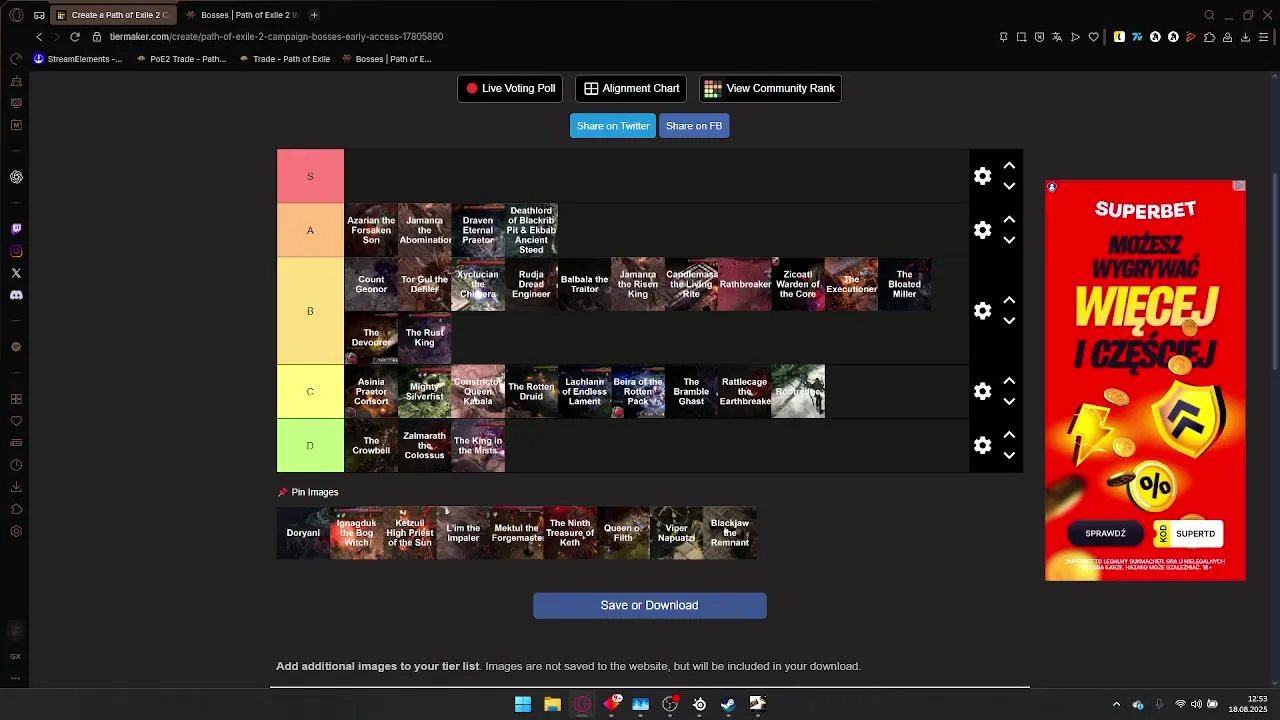
Task: Select the Create a Path of Exile 2 tab
Action: 113,15
